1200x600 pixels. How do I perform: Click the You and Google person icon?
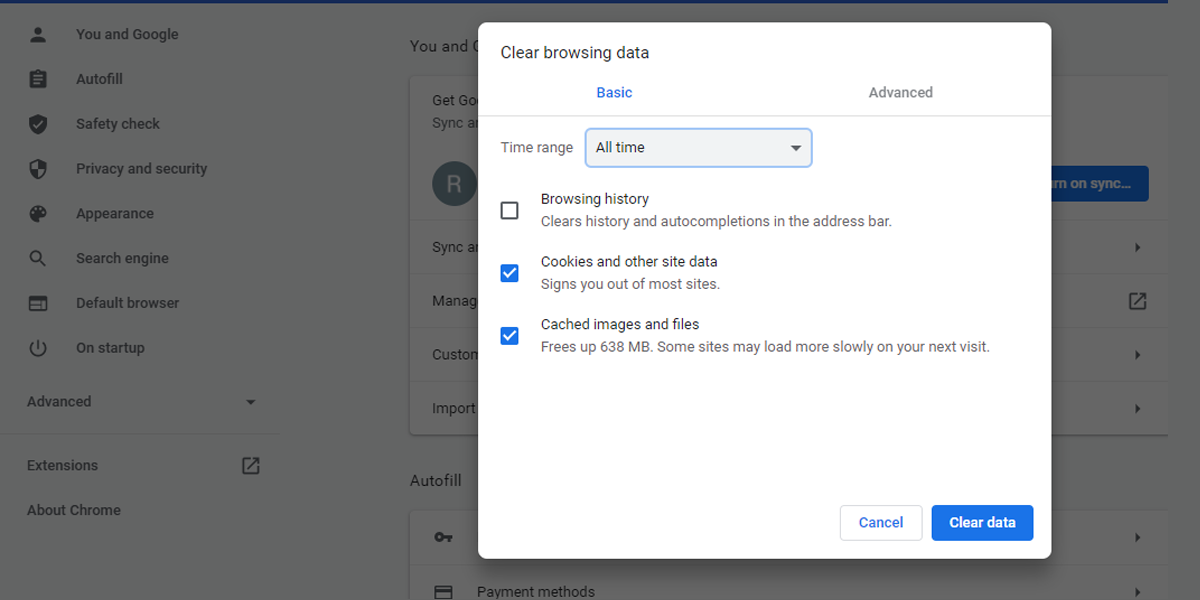click(38, 35)
